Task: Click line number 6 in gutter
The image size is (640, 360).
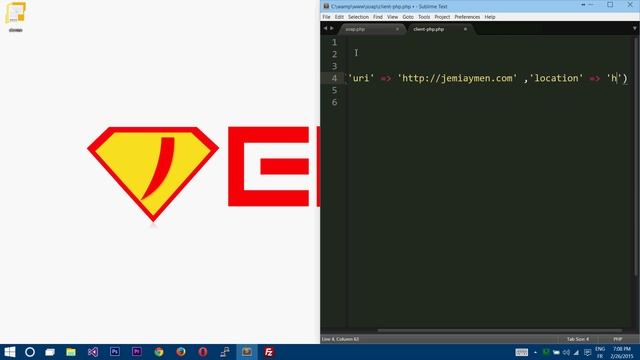Action: point(334,102)
